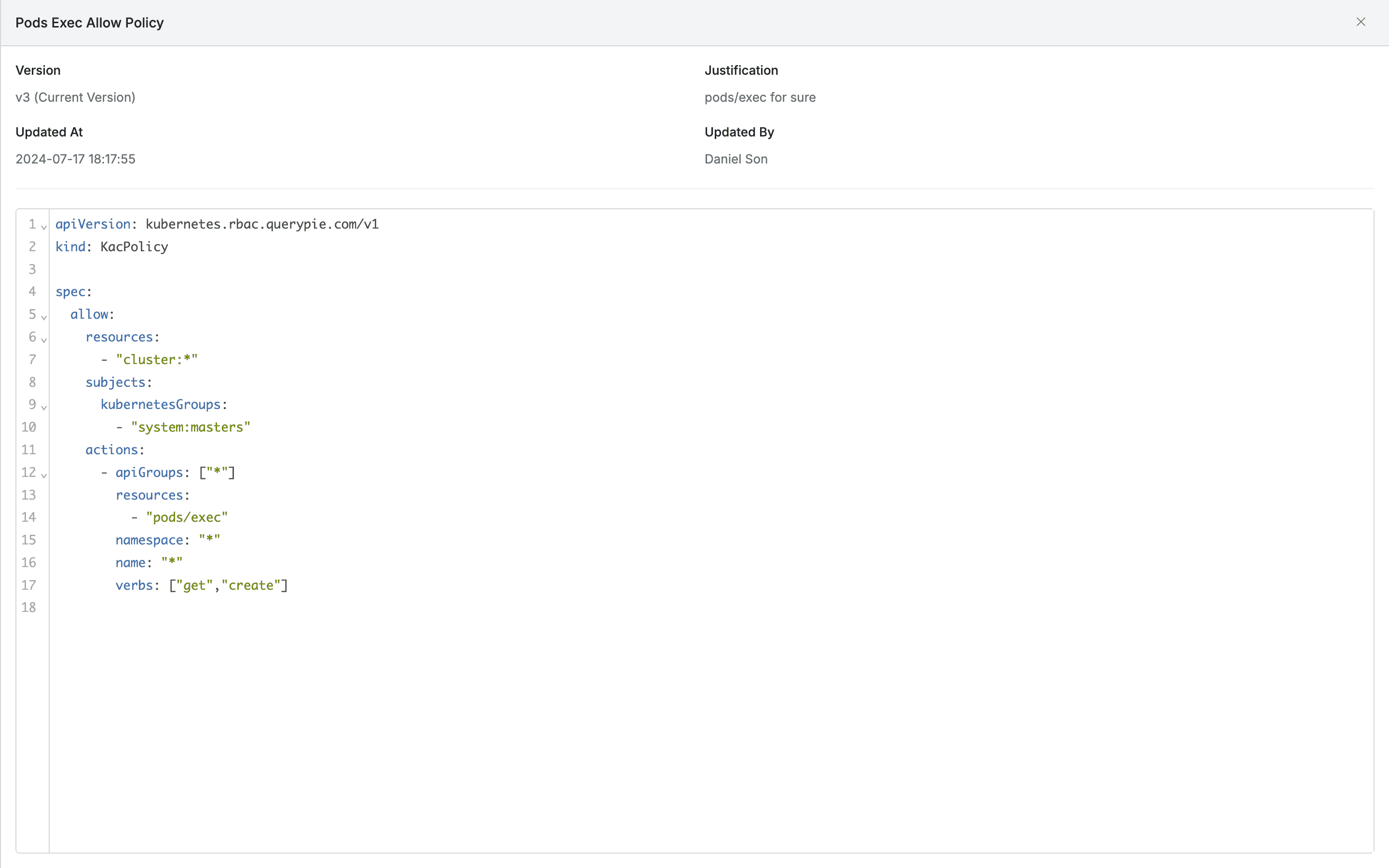This screenshot has height=868, width=1389.
Task: Click line number 18 in gutter
Action: [29, 608]
